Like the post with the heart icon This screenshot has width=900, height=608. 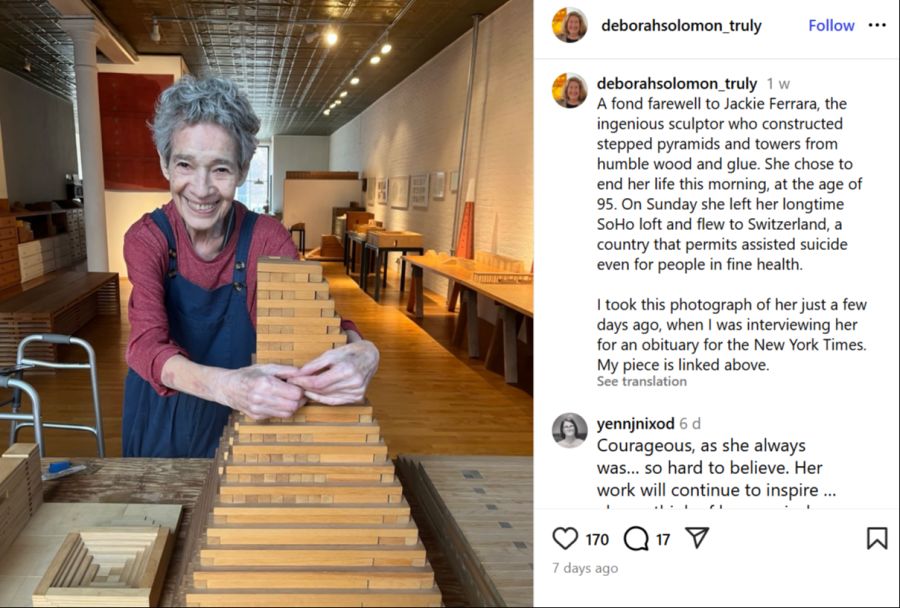pyautogui.click(x=565, y=539)
